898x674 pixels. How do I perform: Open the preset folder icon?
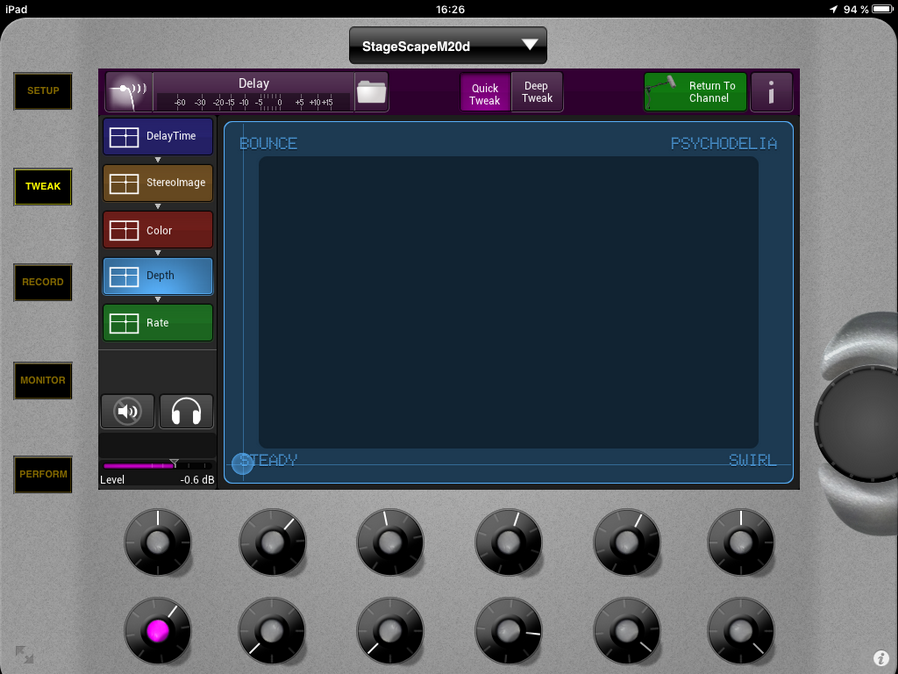(371, 92)
